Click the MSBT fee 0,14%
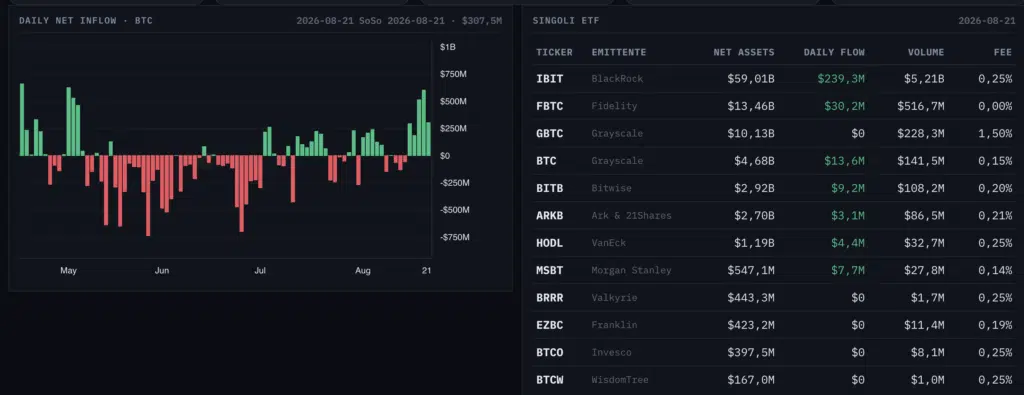 pyautogui.click(x=995, y=270)
